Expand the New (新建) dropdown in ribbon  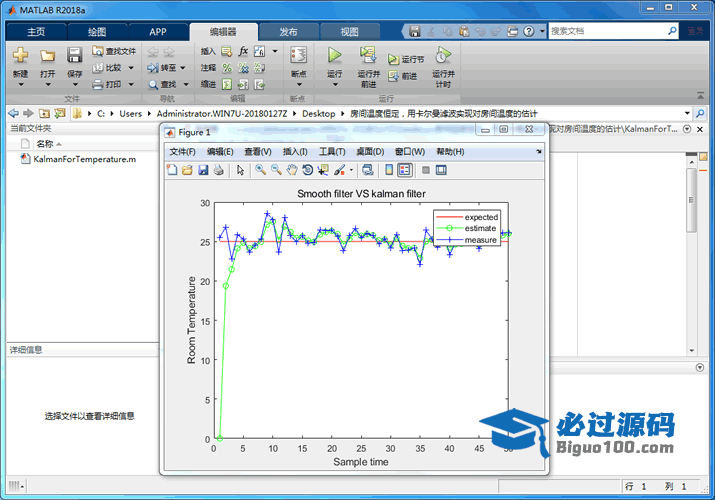pyautogui.click(x=20, y=84)
